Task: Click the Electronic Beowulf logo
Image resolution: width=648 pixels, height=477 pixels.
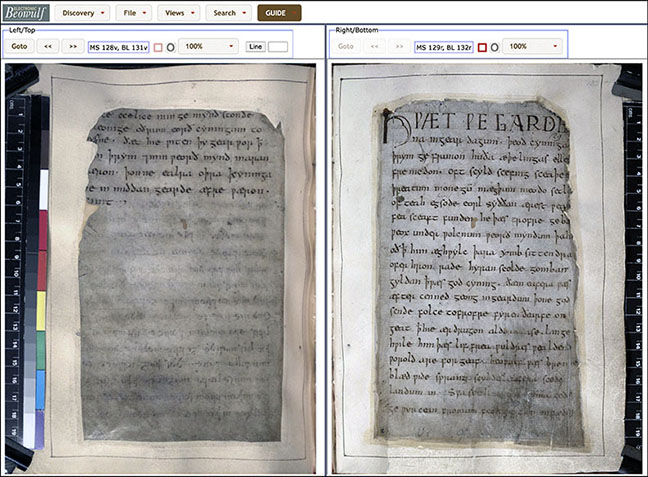Action: (26, 13)
